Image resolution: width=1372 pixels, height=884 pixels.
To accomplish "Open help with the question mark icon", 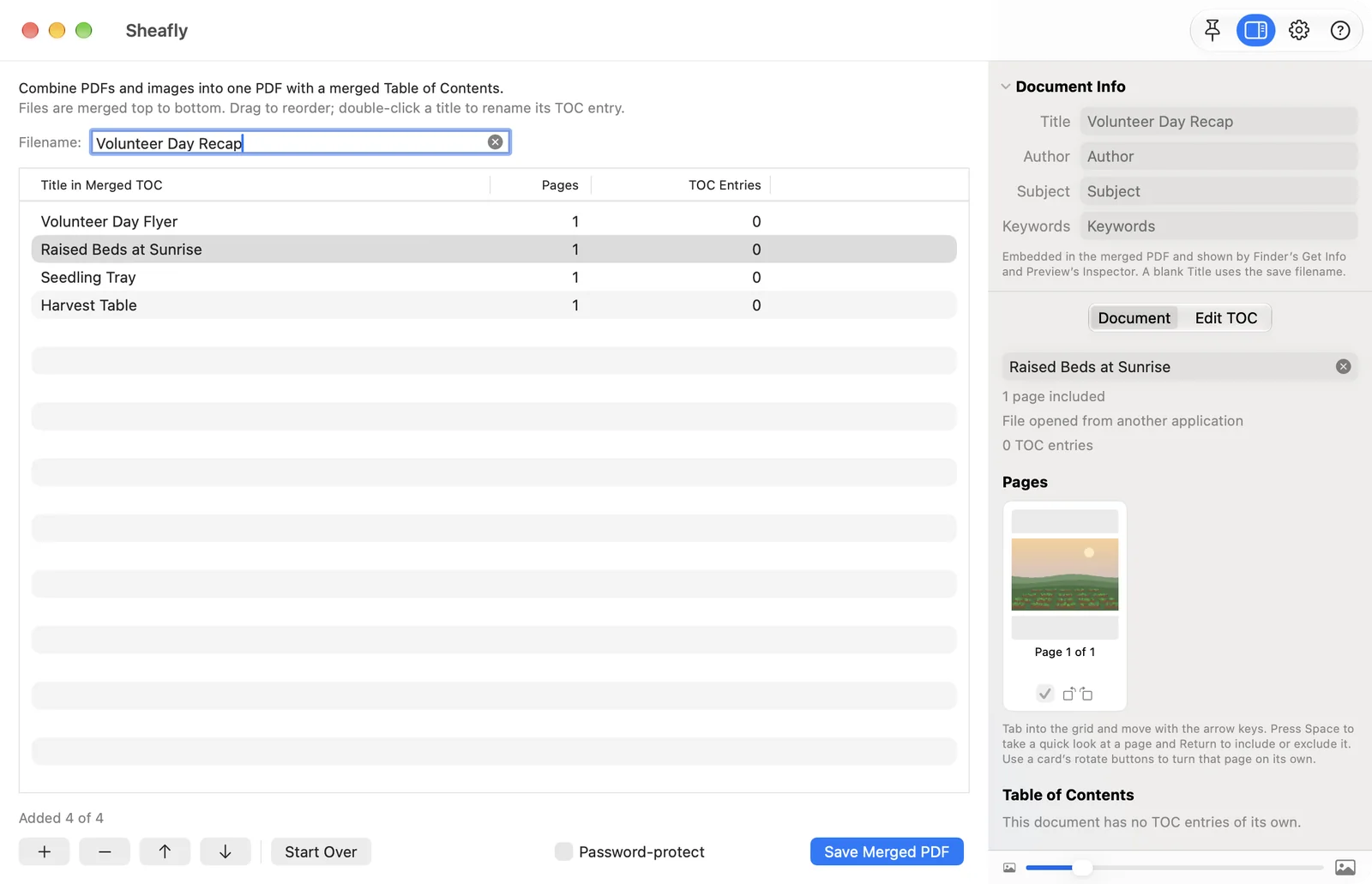I will (1340, 31).
